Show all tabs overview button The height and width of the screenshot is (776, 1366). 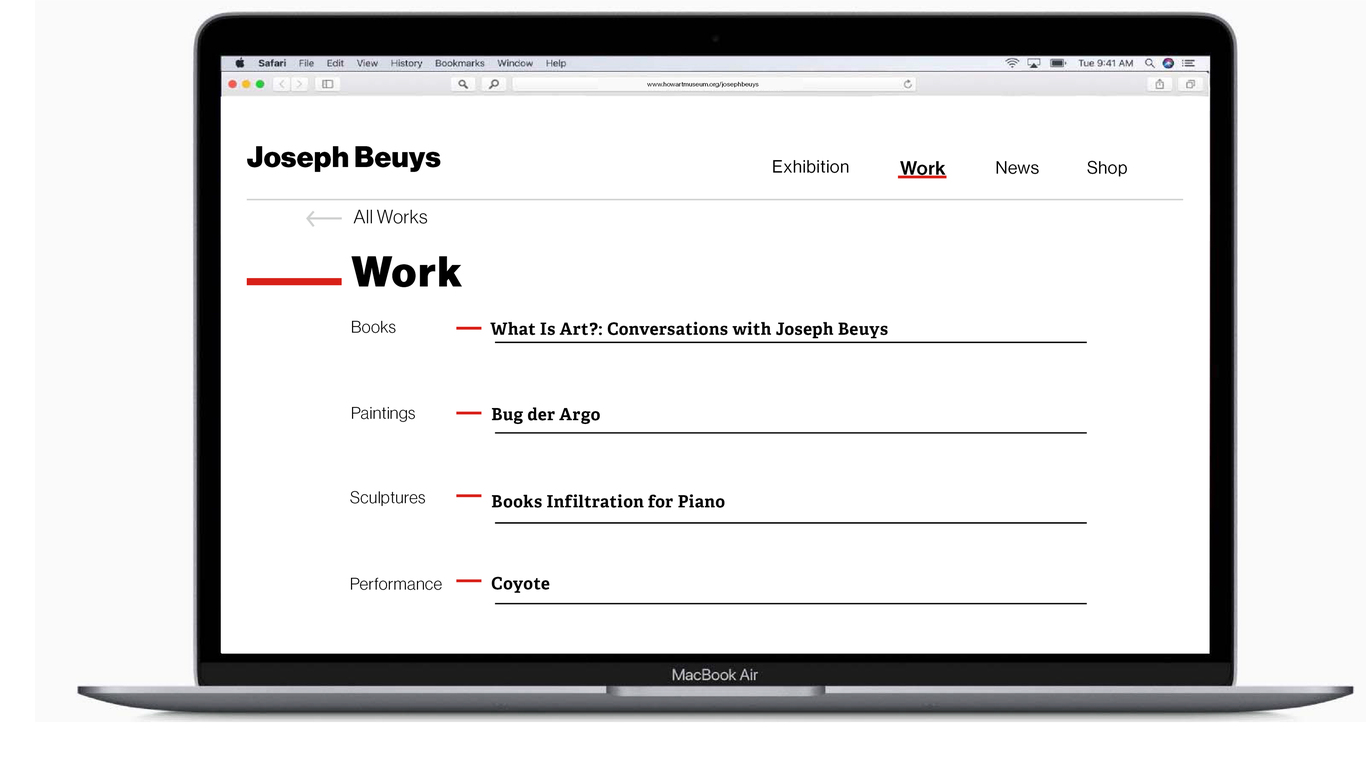point(1190,84)
